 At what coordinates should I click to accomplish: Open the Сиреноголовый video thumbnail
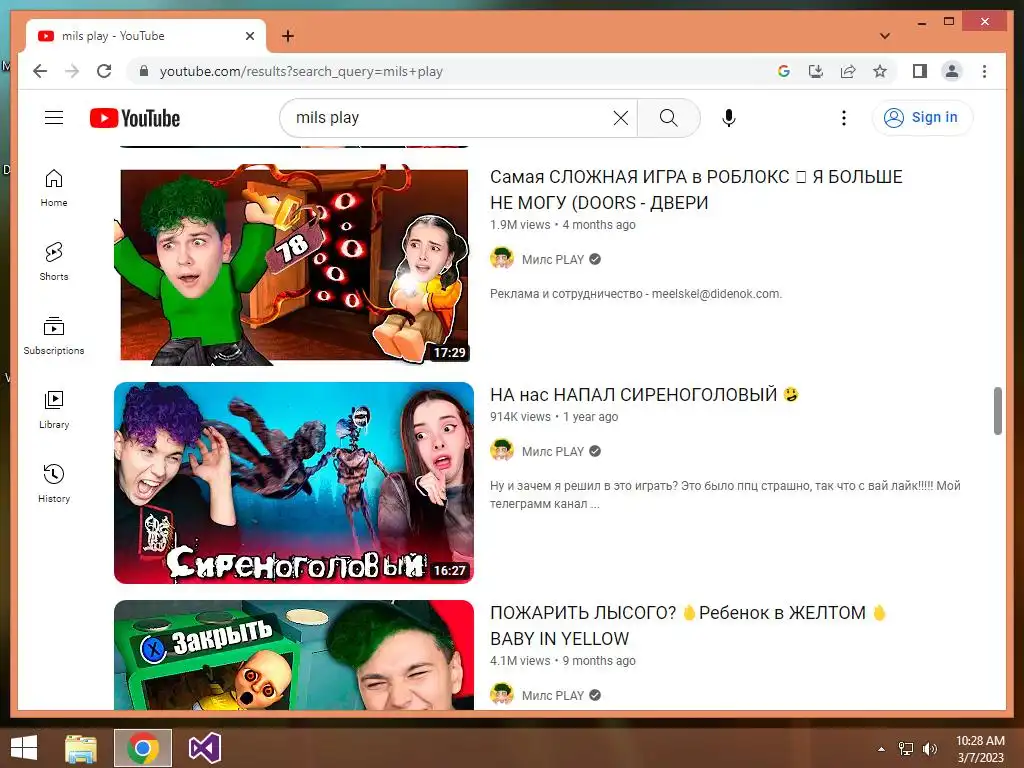294,483
